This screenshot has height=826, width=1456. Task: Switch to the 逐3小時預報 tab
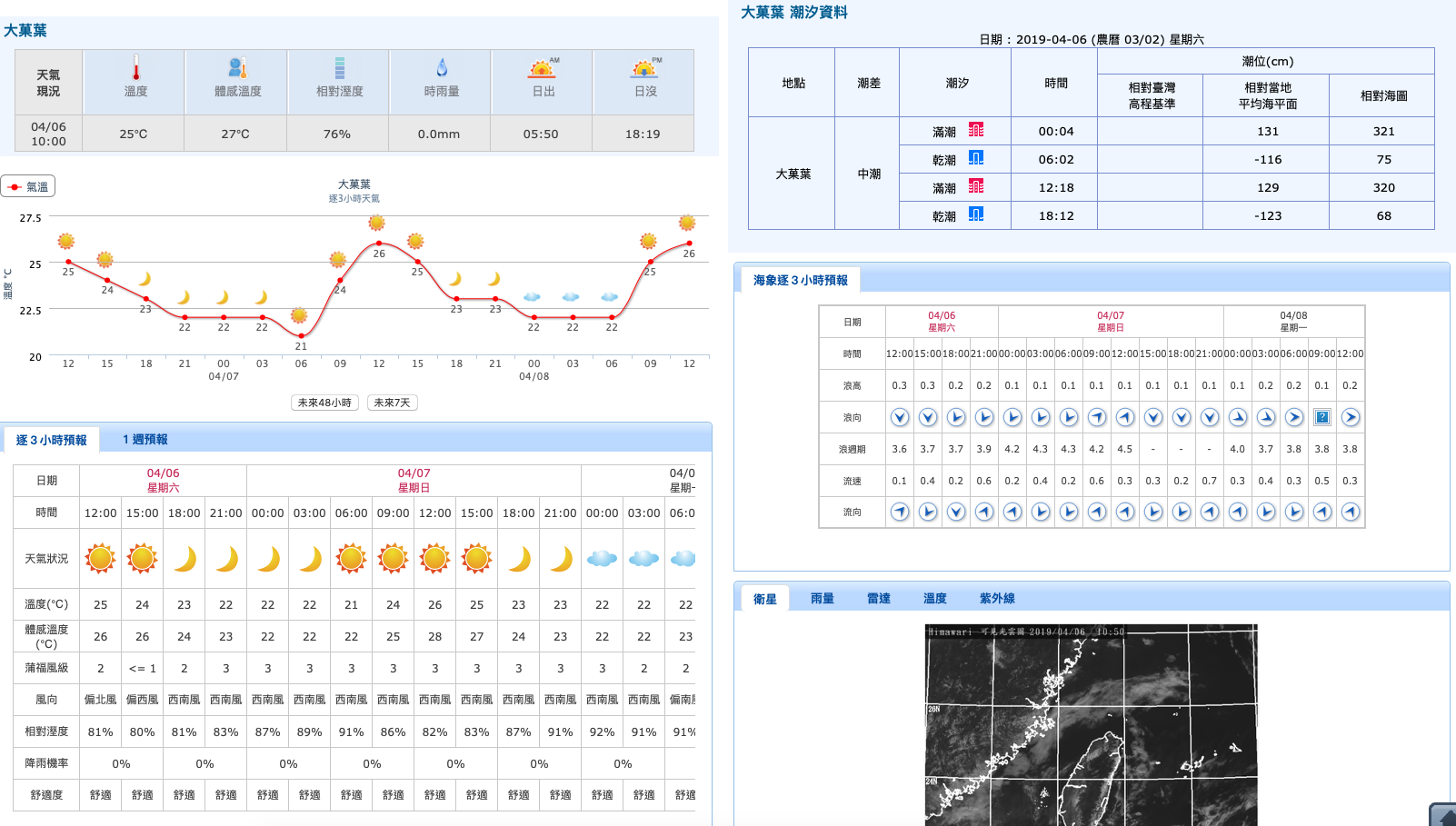coord(52,440)
